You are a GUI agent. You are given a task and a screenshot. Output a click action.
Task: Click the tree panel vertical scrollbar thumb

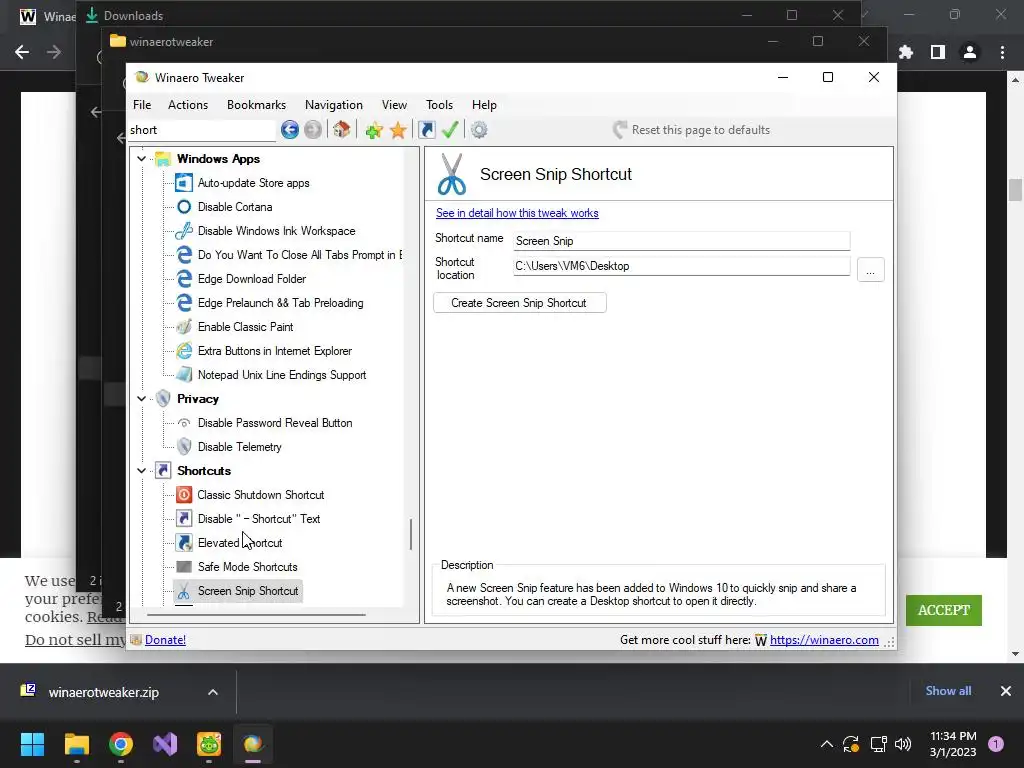(x=411, y=534)
